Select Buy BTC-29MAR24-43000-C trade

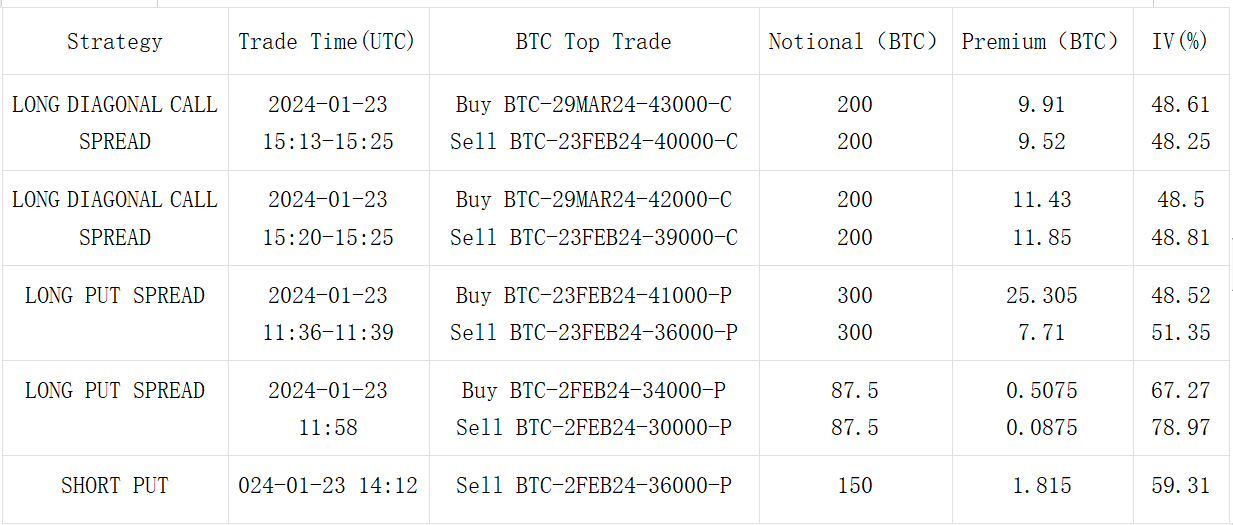pos(593,104)
